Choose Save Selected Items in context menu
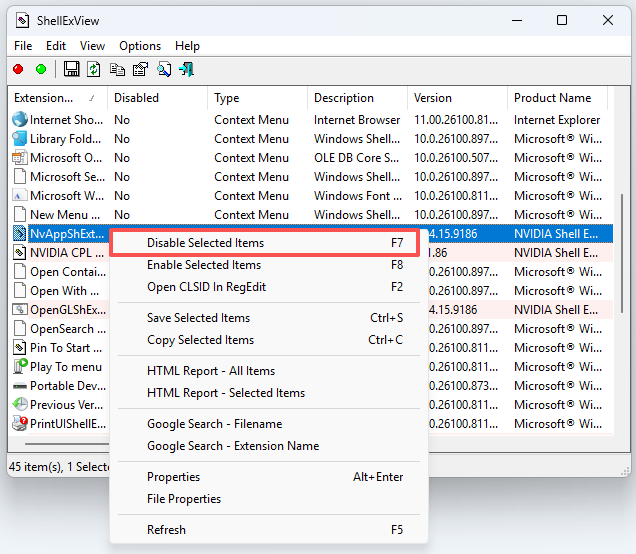 pyautogui.click(x=269, y=318)
